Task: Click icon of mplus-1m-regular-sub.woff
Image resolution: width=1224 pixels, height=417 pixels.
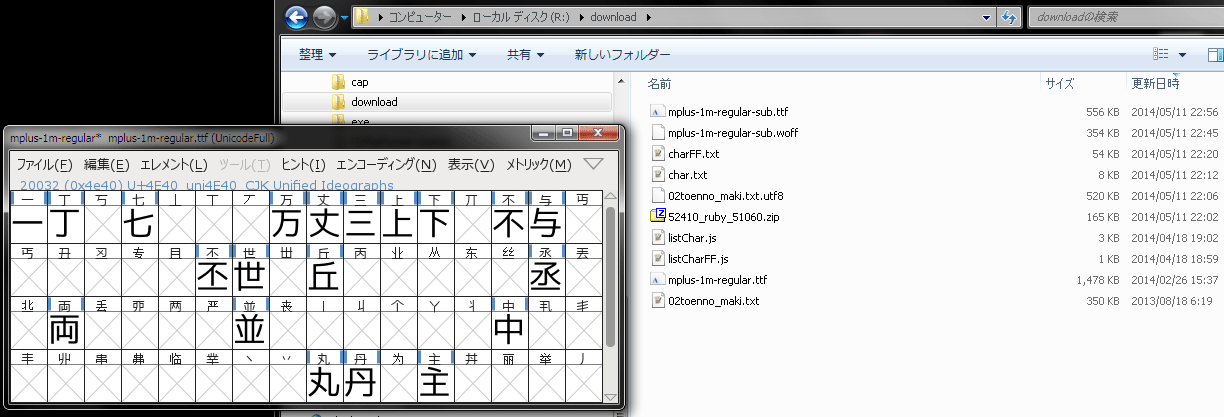Action: click(x=657, y=132)
